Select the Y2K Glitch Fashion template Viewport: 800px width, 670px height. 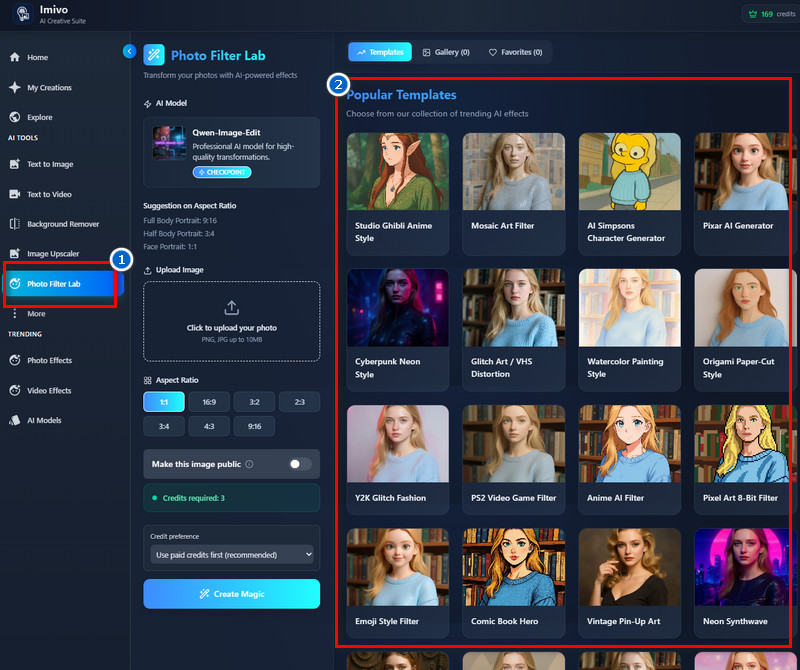click(398, 460)
